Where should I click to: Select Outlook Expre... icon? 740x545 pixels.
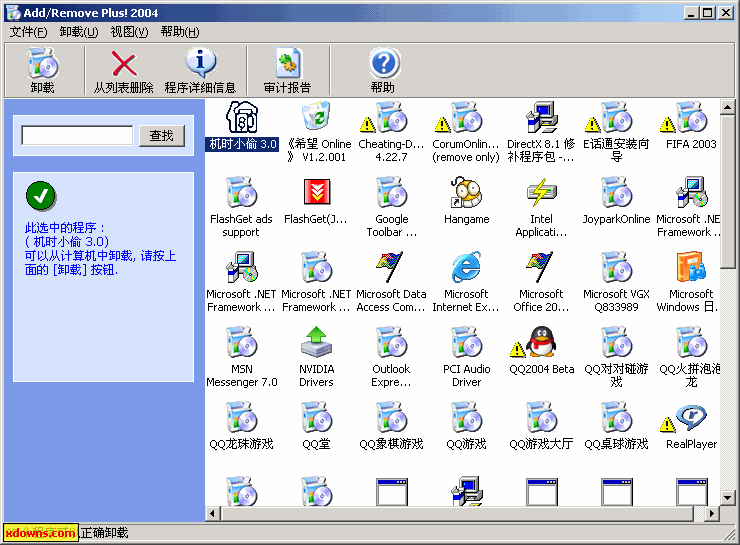click(392, 342)
